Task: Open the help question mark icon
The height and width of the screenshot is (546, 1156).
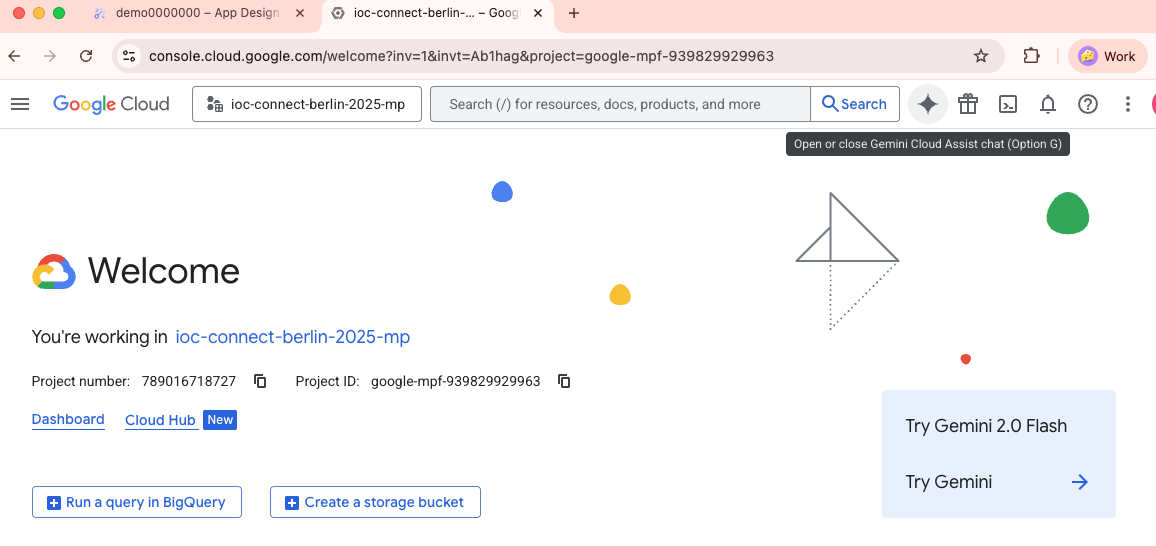Action: (x=1087, y=104)
